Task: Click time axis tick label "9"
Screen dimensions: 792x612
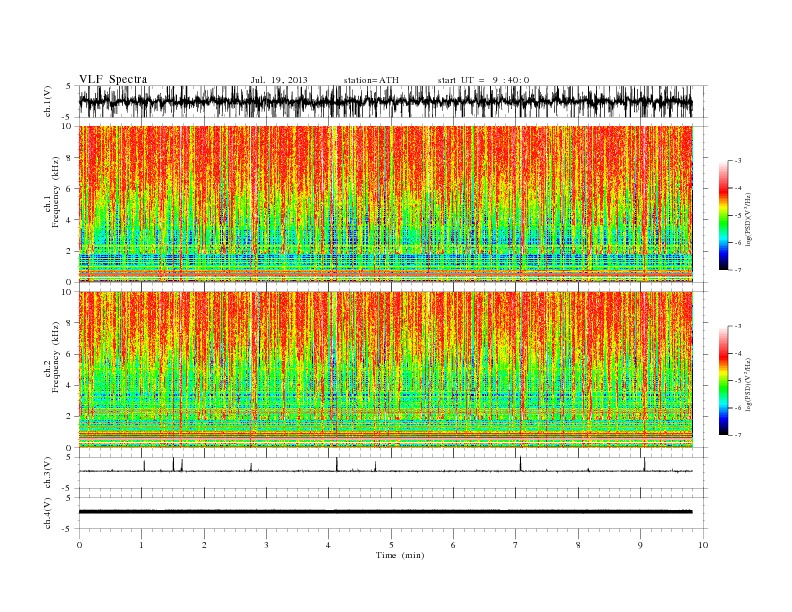Action: (640, 545)
